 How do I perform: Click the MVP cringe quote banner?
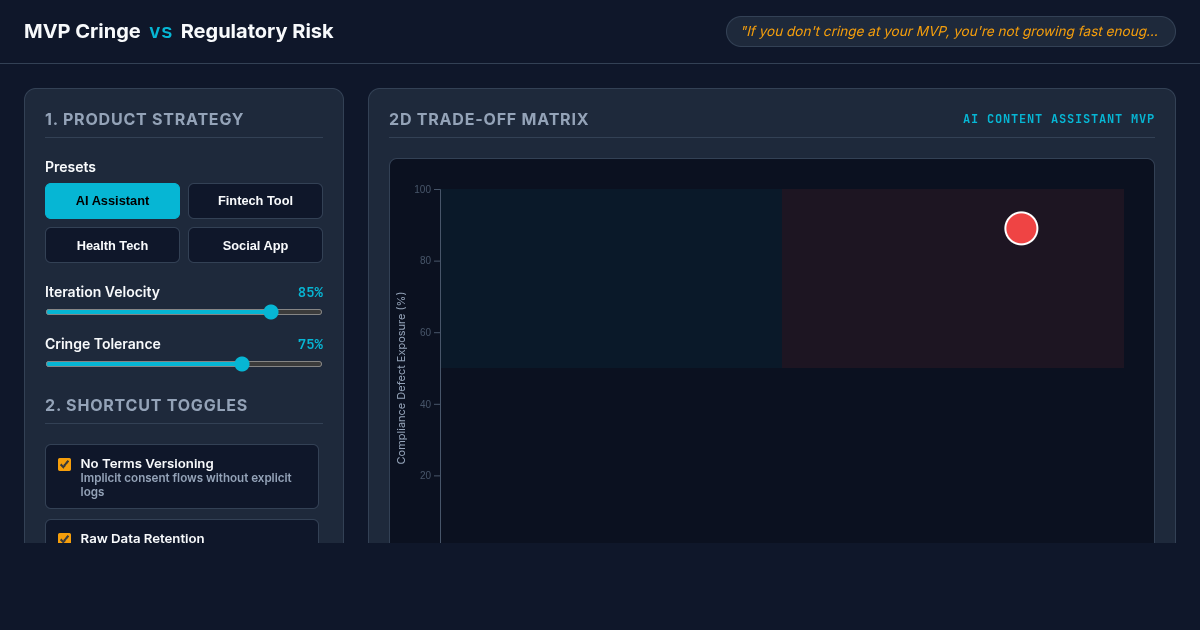pos(950,31)
